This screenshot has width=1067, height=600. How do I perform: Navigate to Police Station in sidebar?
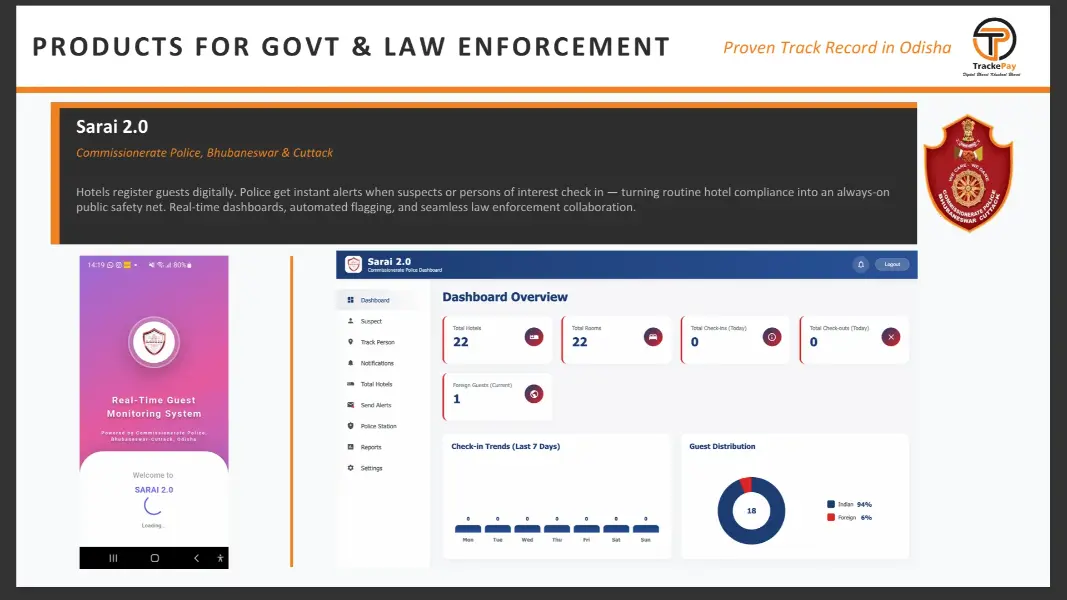pyautogui.click(x=378, y=426)
